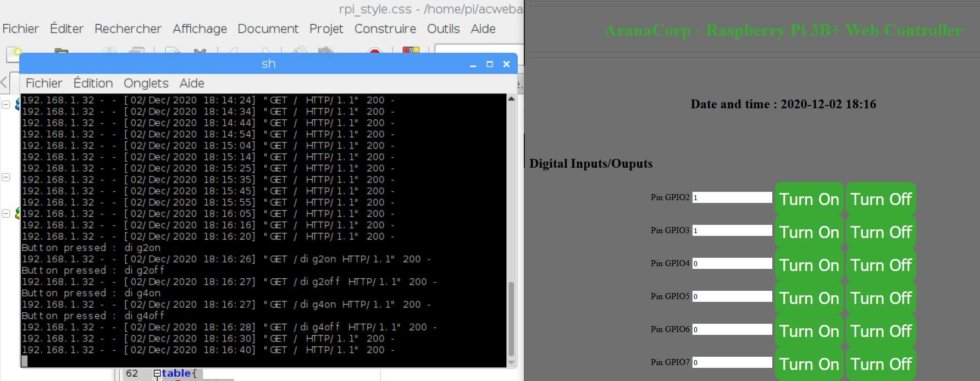Open Geany's Fichier menu
The width and height of the screenshot is (980, 381).
tap(21, 29)
